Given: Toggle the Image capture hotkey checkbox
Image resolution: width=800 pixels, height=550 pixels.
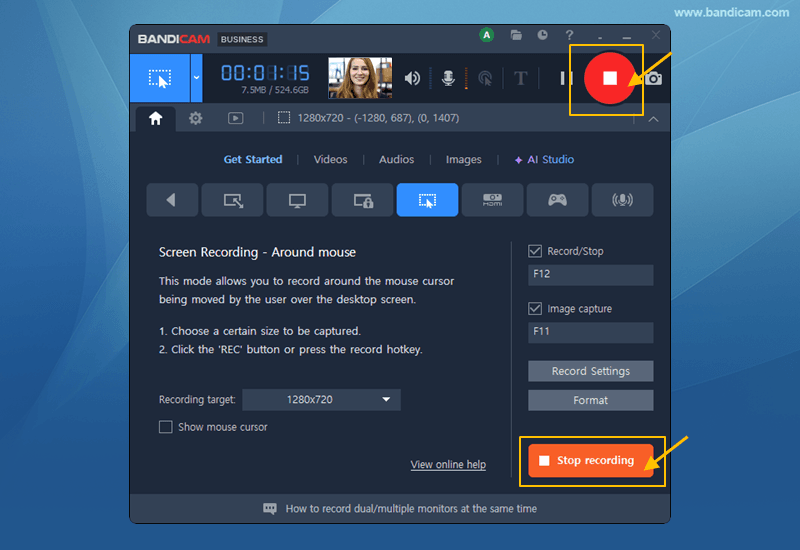Looking at the screenshot, I should pyautogui.click(x=535, y=308).
